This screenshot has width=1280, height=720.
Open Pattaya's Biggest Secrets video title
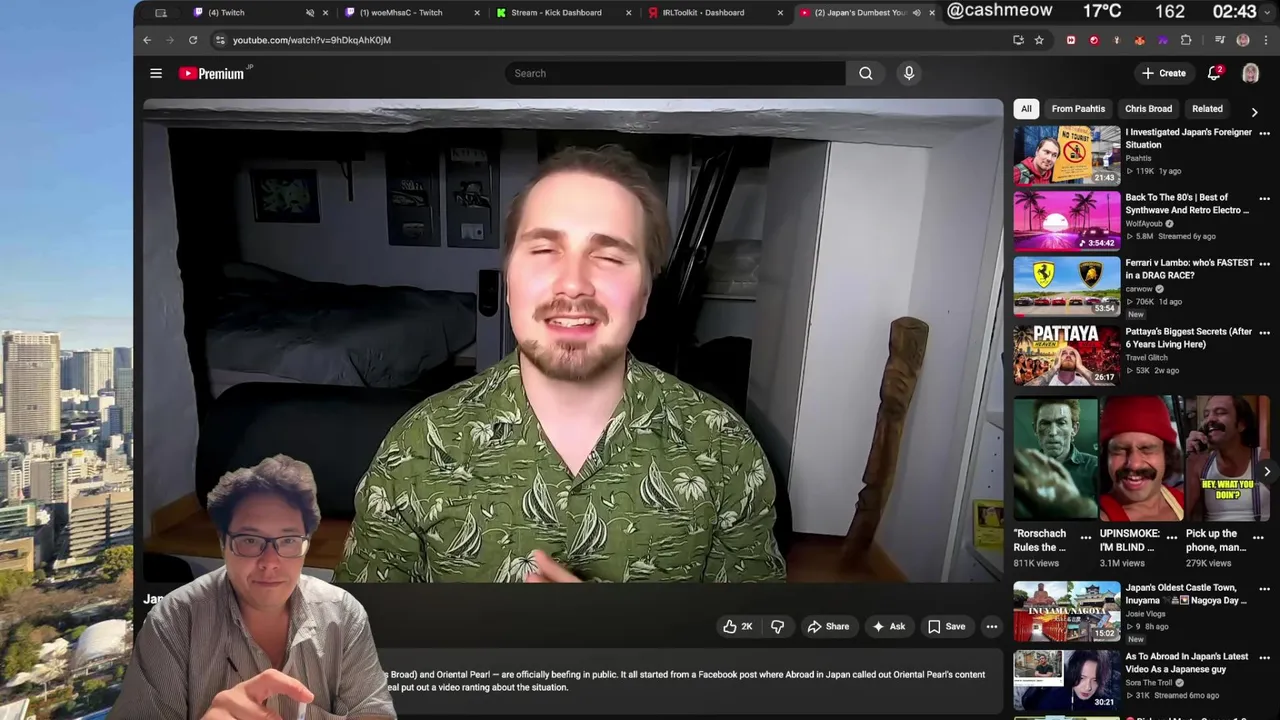1188,338
